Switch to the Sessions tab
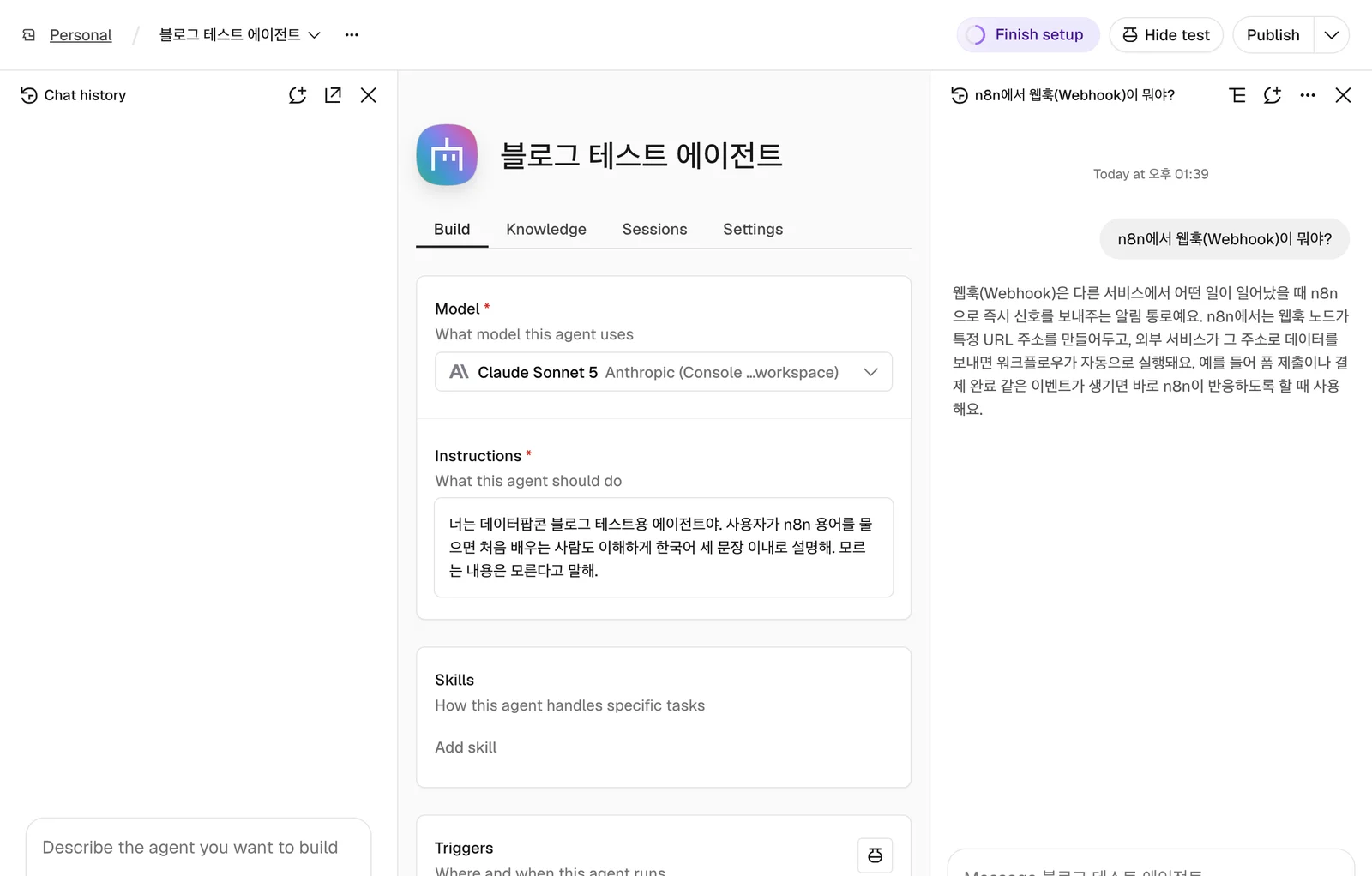 point(654,230)
